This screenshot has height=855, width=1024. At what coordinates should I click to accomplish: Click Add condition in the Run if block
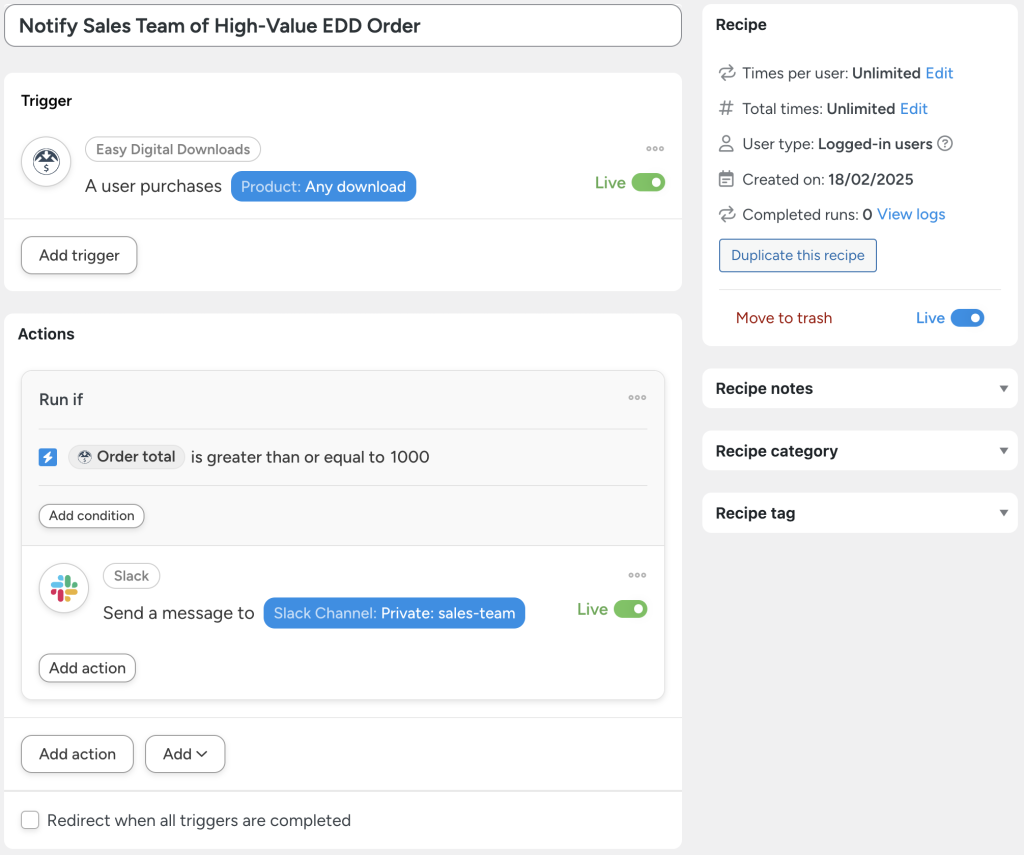91,515
